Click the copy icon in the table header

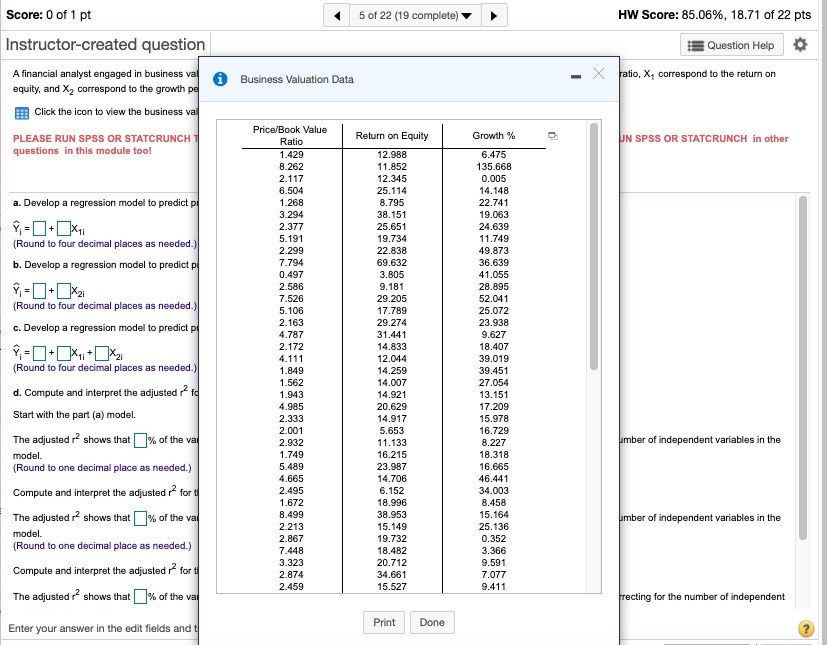click(x=555, y=136)
